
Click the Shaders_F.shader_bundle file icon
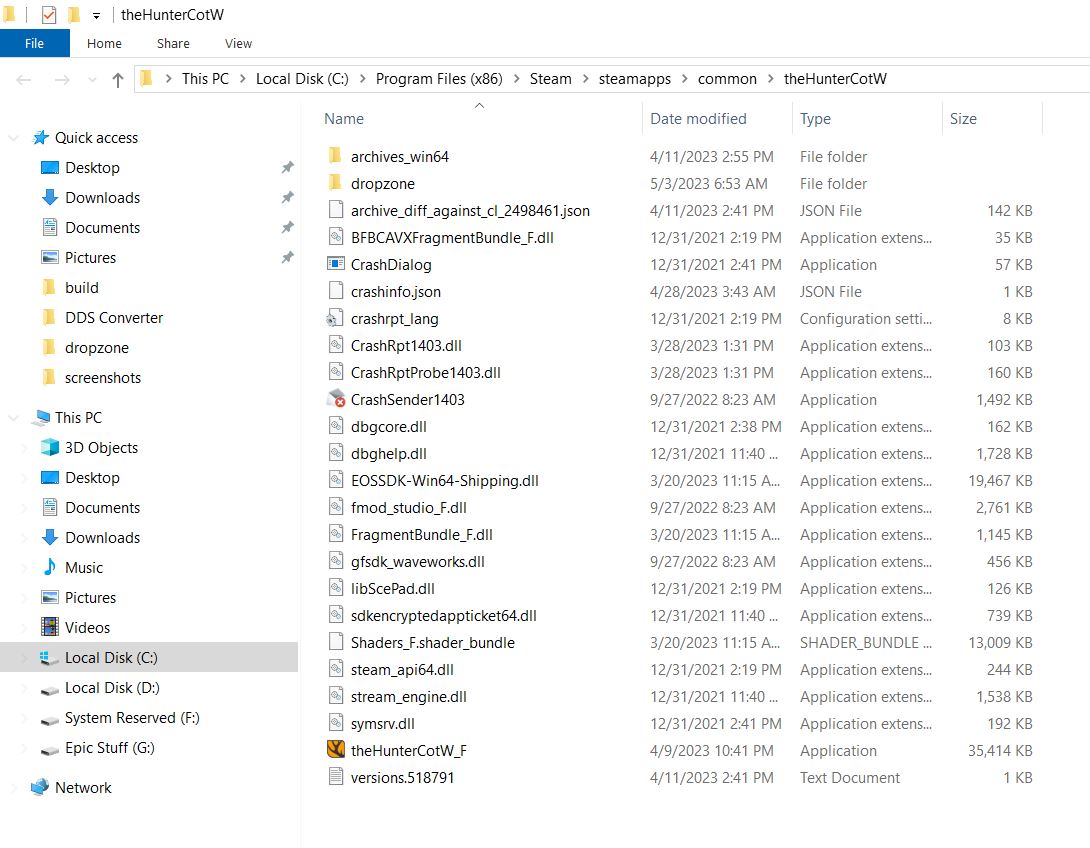pyautogui.click(x=336, y=642)
